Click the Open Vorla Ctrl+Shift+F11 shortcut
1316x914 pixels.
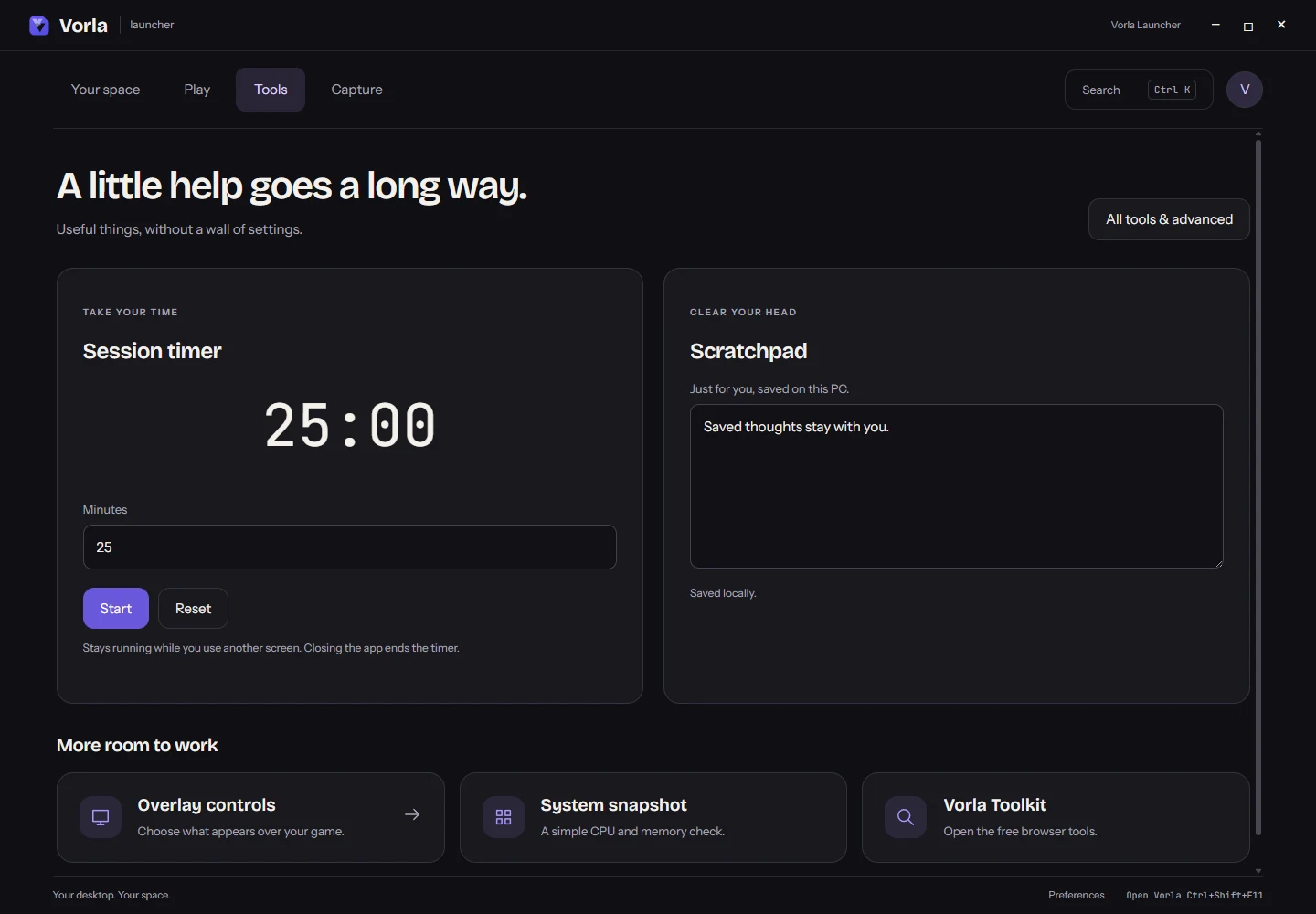tap(1194, 895)
